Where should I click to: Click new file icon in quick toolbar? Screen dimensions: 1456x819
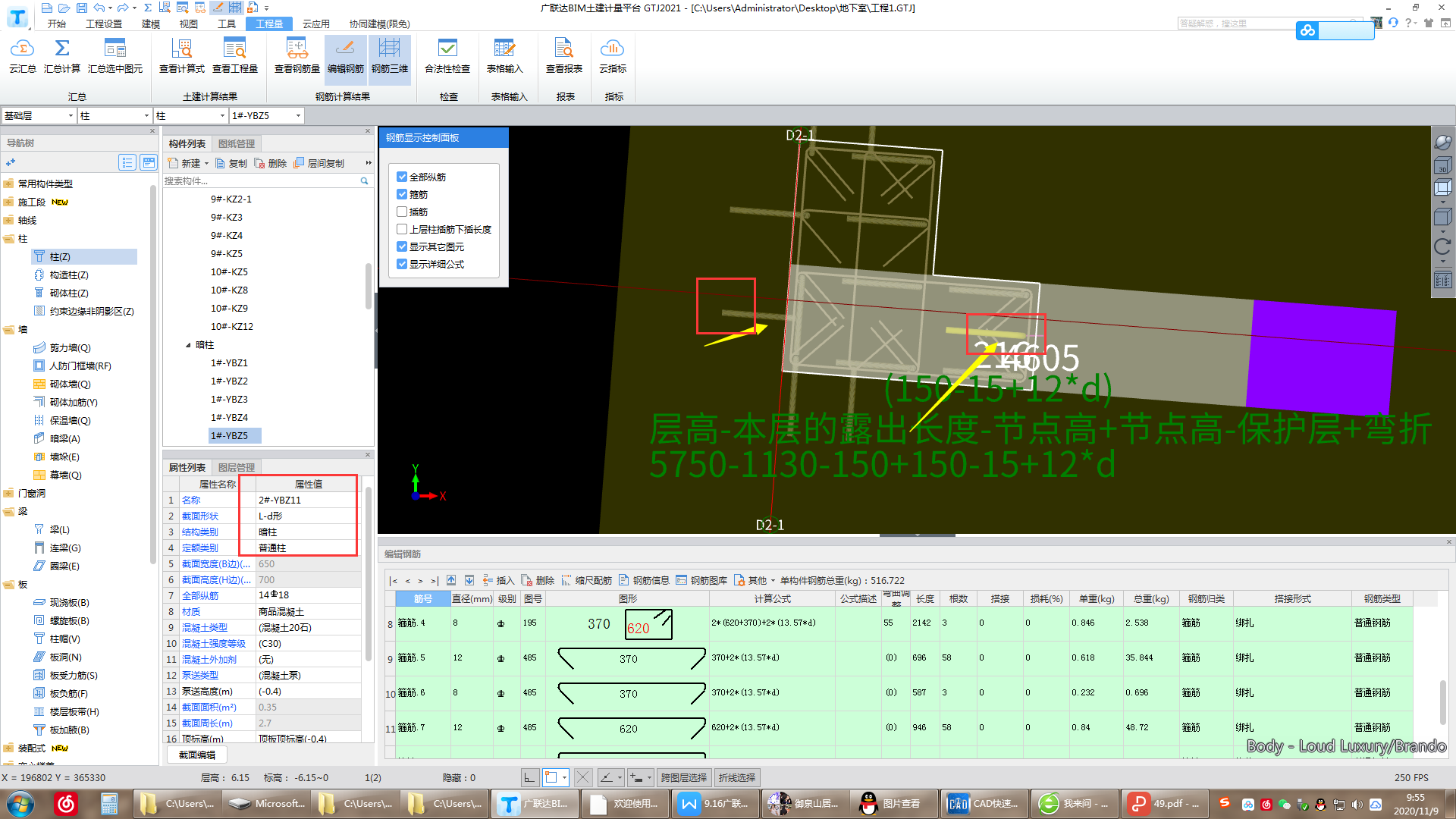click(47, 8)
